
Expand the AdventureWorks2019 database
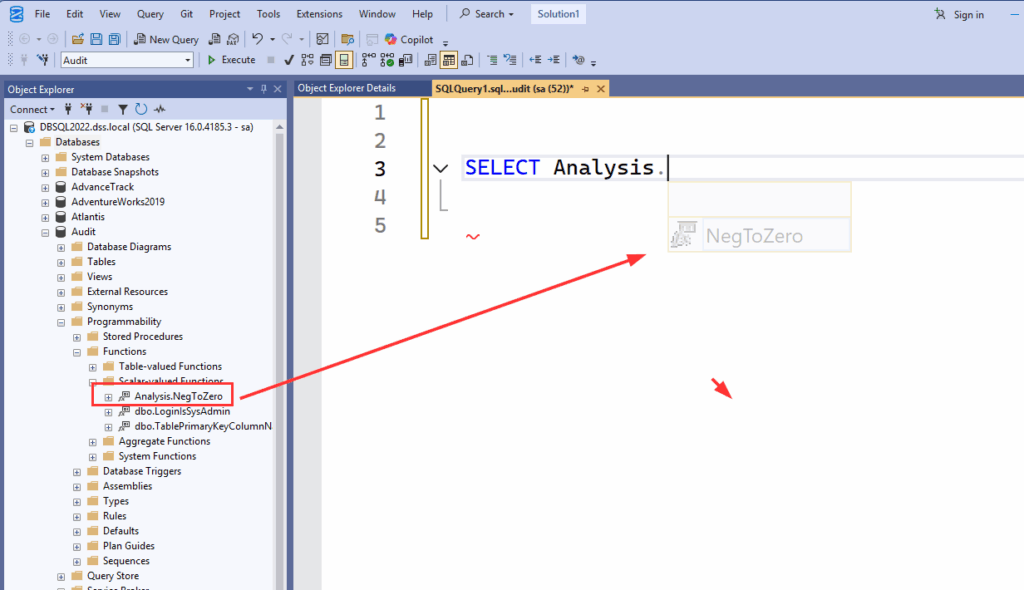click(45, 202)
